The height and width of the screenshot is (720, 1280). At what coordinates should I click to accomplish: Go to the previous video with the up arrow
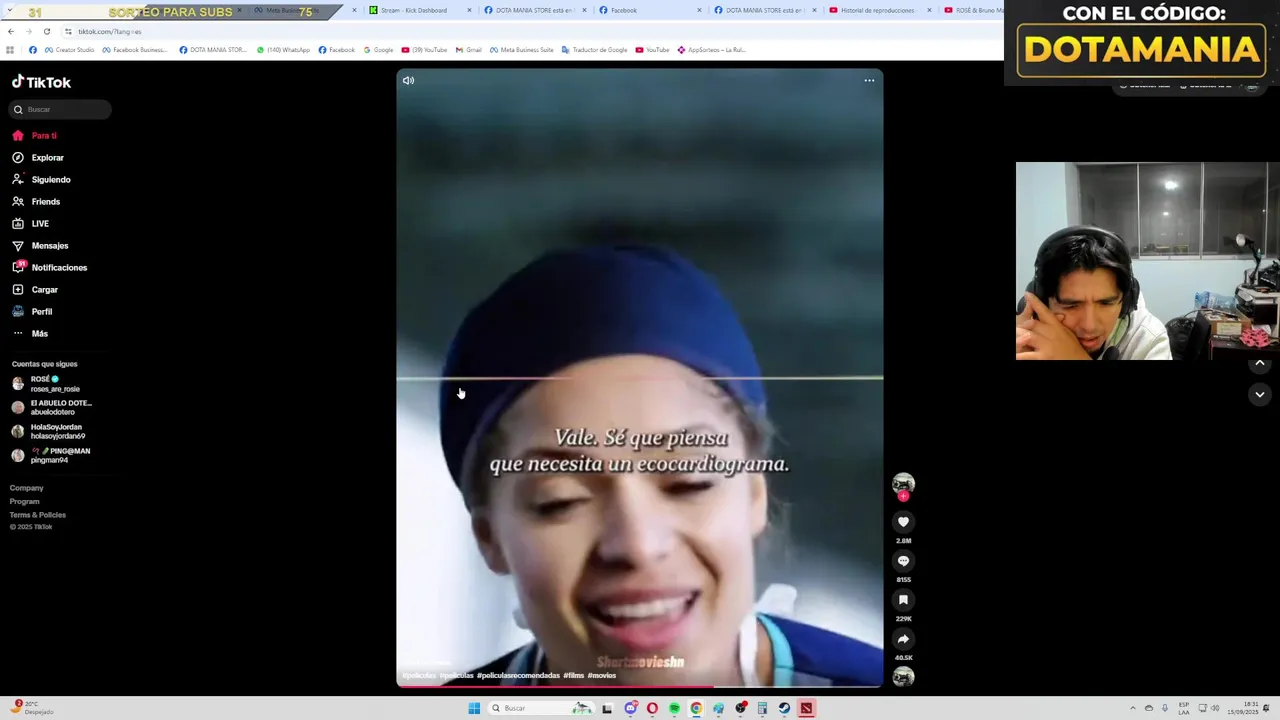(1260, 362)
